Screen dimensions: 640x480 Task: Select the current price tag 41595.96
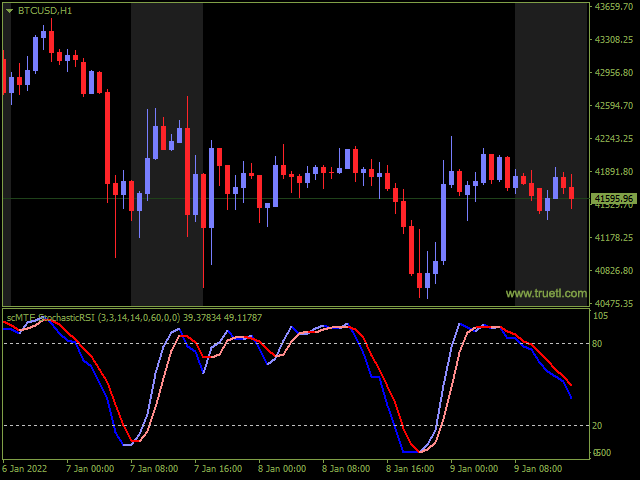point(614,199)
